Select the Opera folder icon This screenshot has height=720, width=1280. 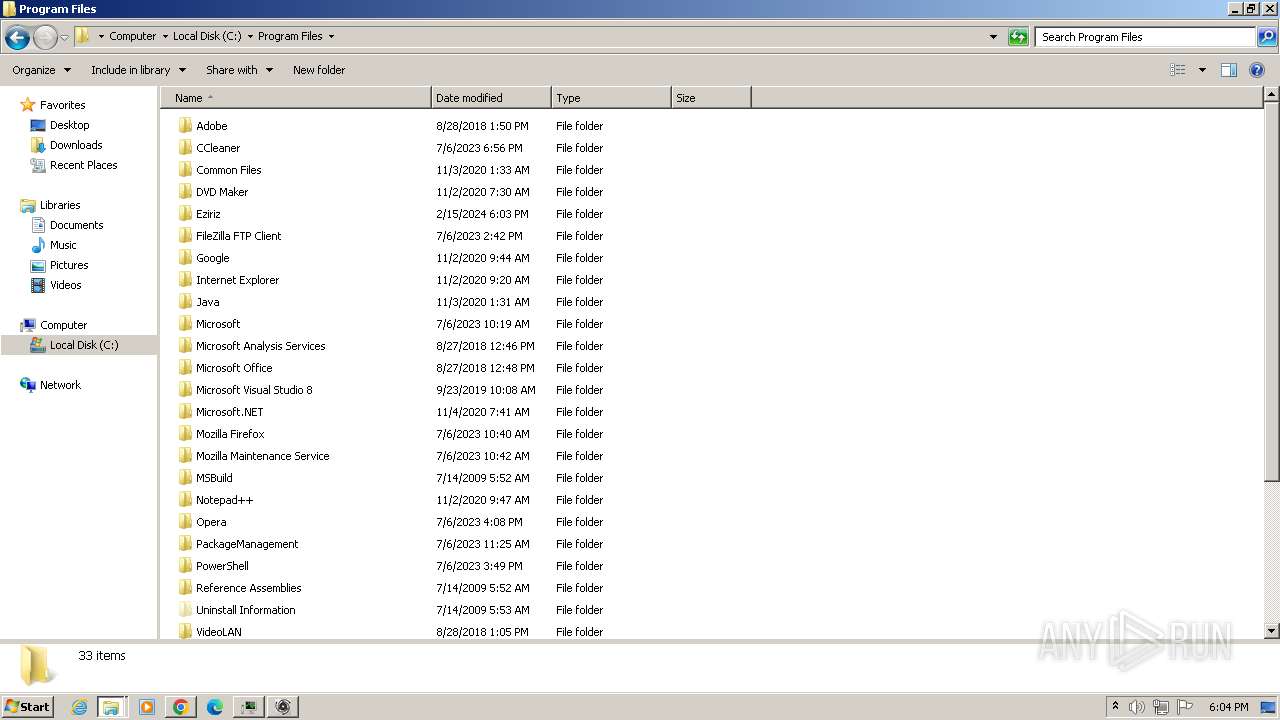point(185,522)
